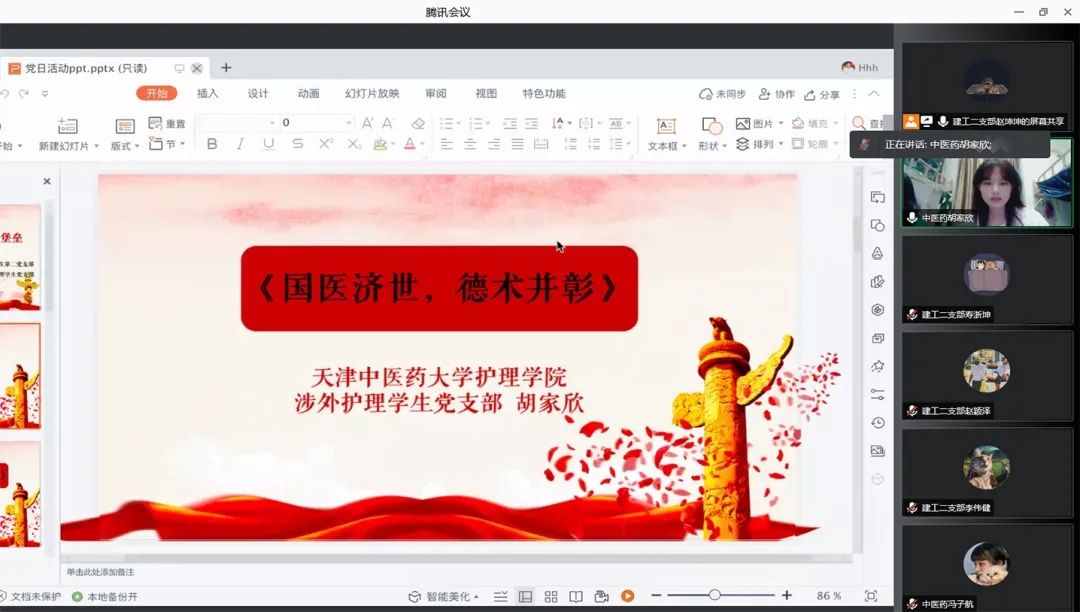Viewport: 1080px width, 612px height.
Task: Click the clear formatting eraser icon
Action: [x=418, y=123]
